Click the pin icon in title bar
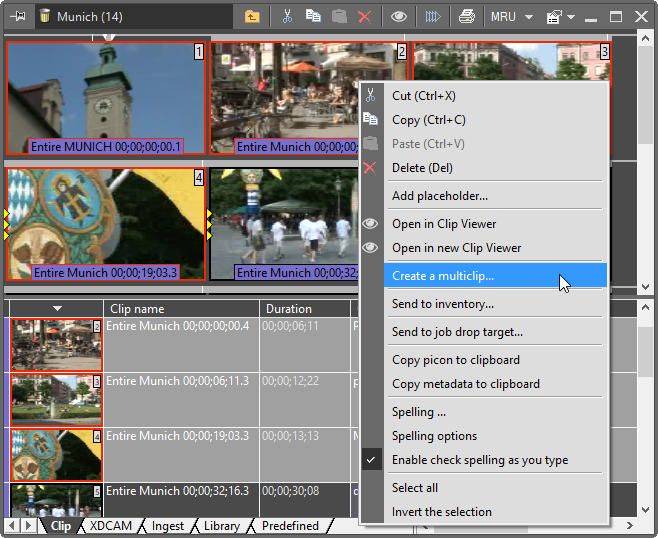Image resolution: width=658 pixels, height=538 pixels. (x=17, y=16)
